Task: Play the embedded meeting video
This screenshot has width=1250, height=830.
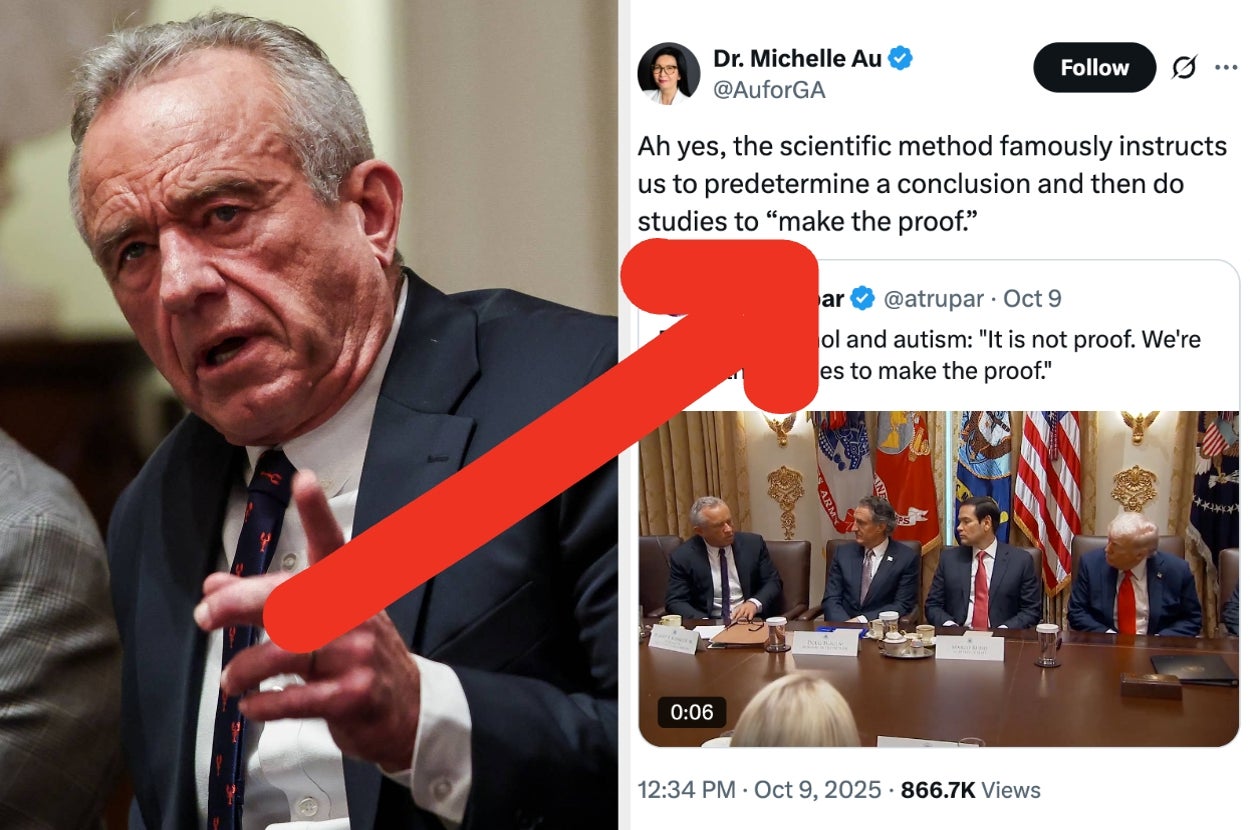Action: click(939, 579)
